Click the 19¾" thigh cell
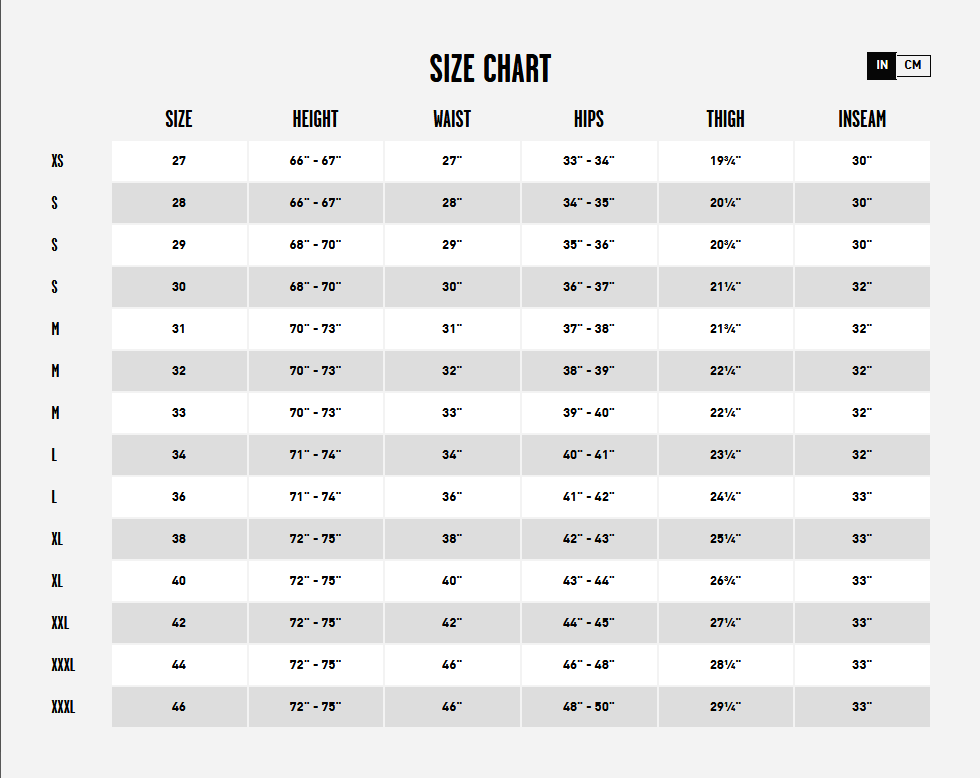The image size is (980, 778). pos(726,161)
